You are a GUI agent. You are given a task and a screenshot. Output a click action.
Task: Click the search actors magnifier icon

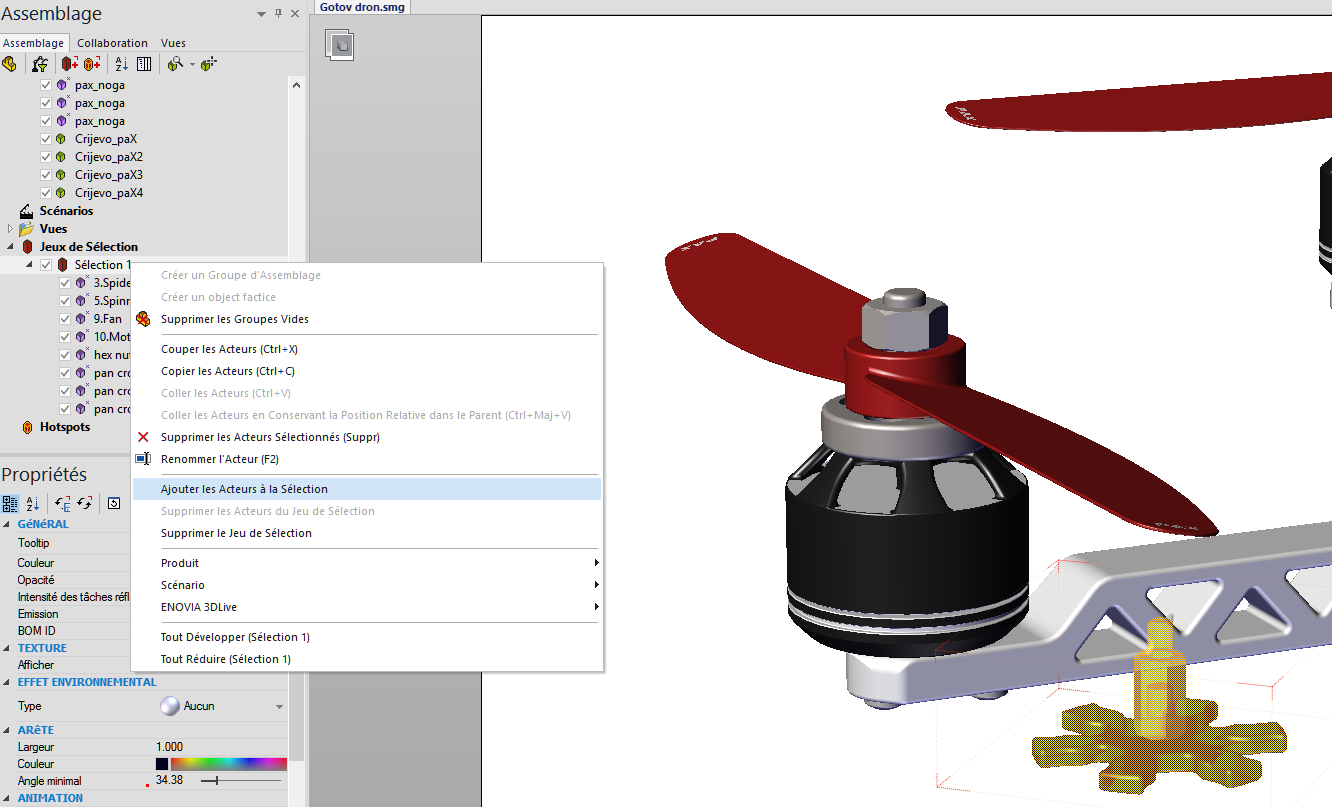[x=175, y=64]
